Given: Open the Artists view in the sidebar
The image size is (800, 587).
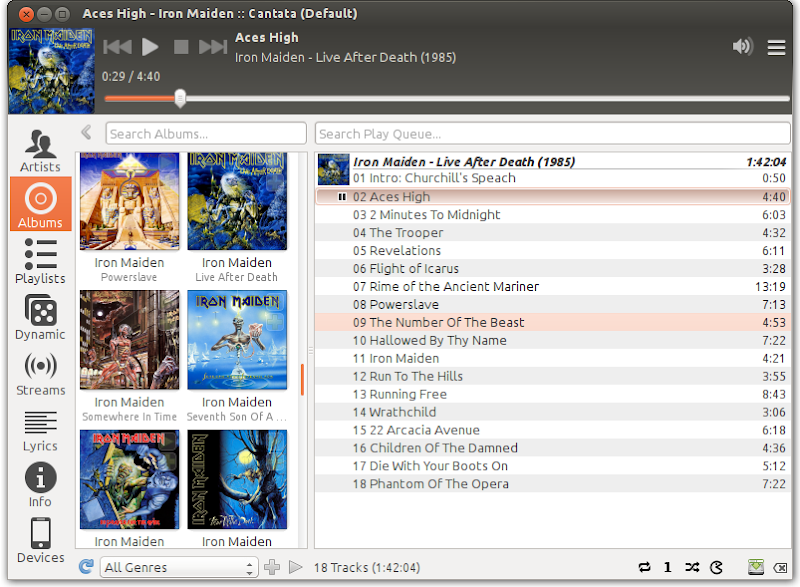Looking at the screenshot, I should [40, 150].
